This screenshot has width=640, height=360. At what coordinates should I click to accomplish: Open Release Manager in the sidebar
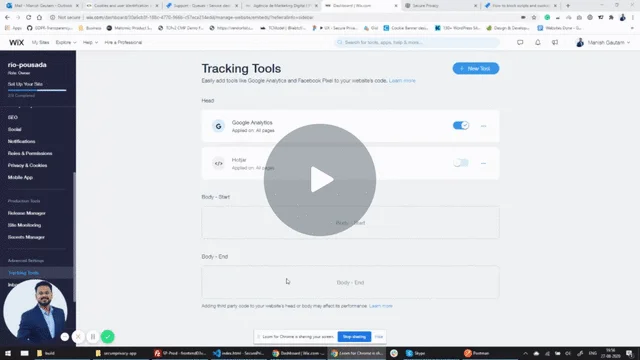(x=27, y=213)
